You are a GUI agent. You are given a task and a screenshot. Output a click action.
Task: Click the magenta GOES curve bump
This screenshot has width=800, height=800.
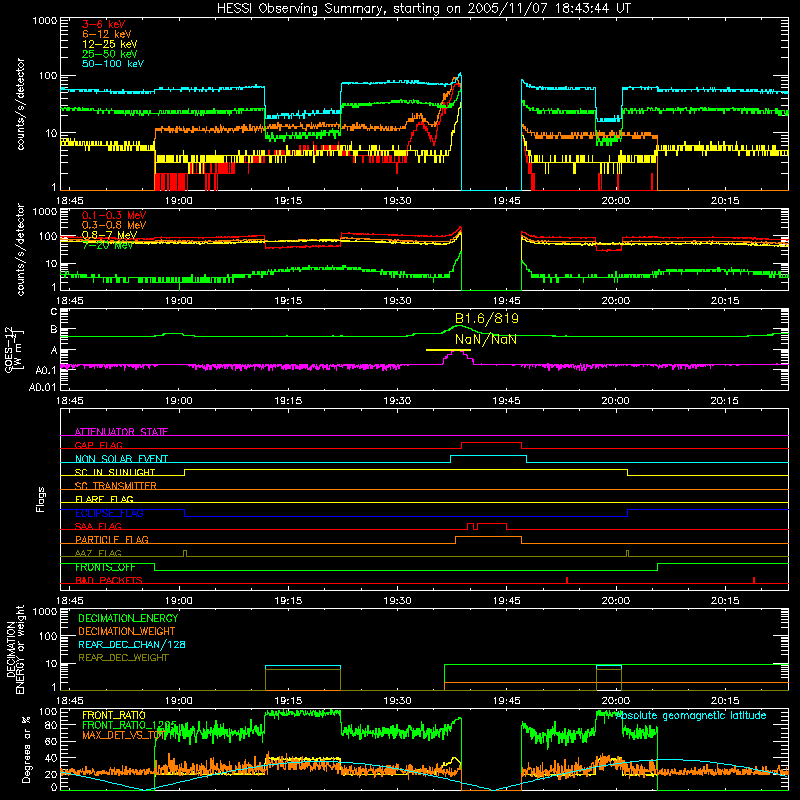click(457, 353)
